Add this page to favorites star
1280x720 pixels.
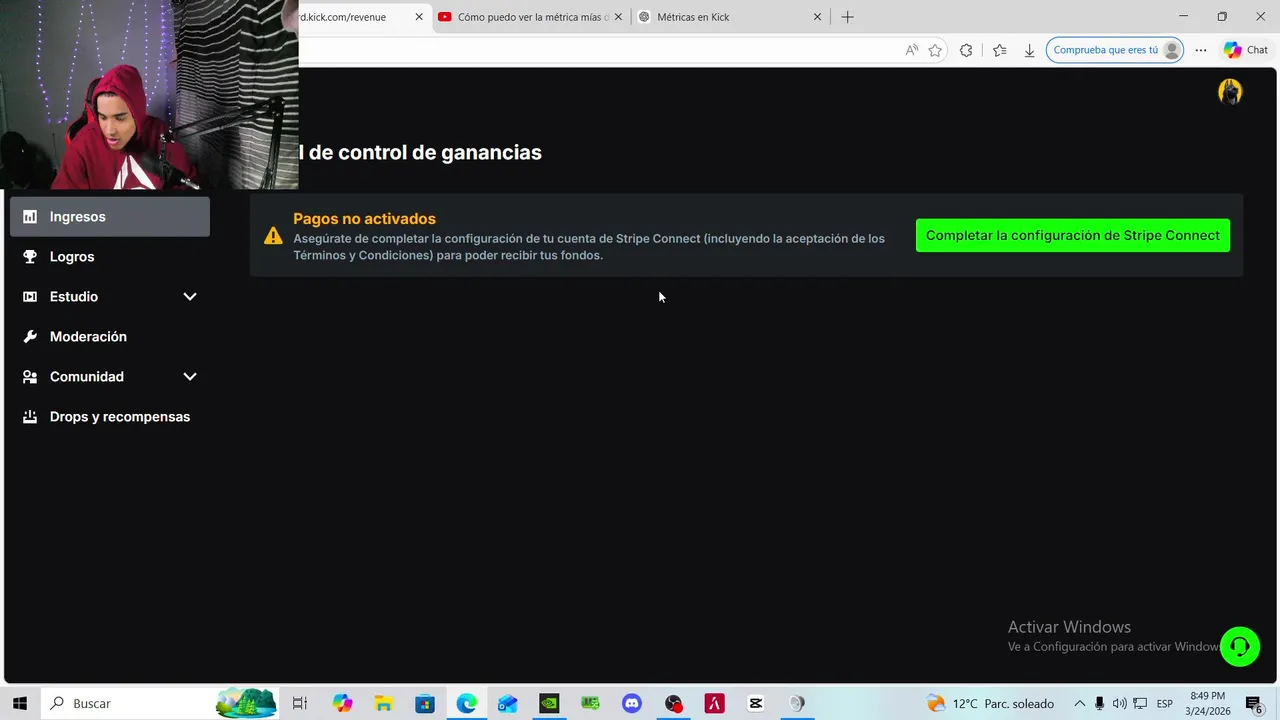coord(935,50)
